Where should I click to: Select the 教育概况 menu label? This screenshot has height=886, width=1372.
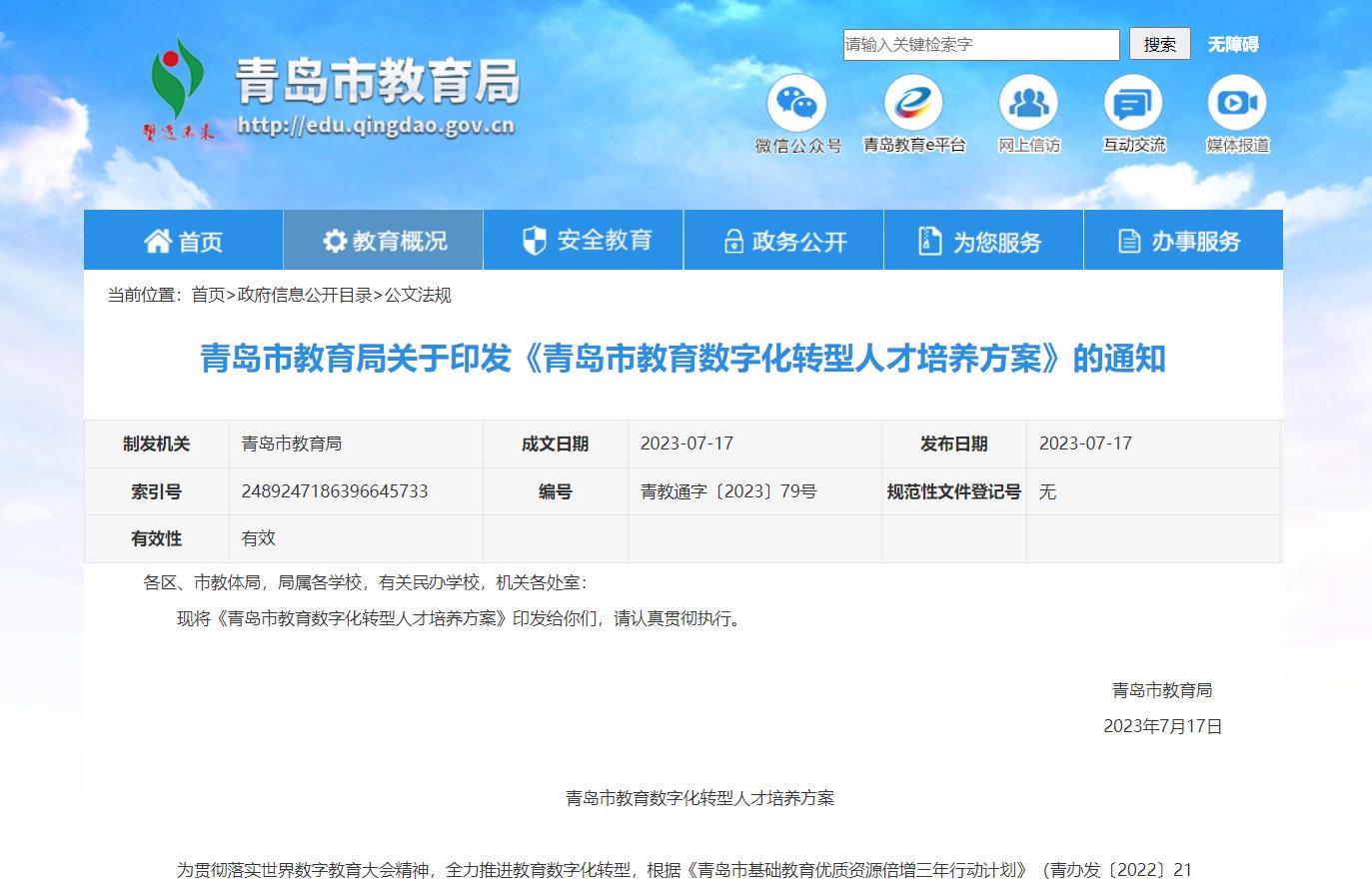[400, 241]
